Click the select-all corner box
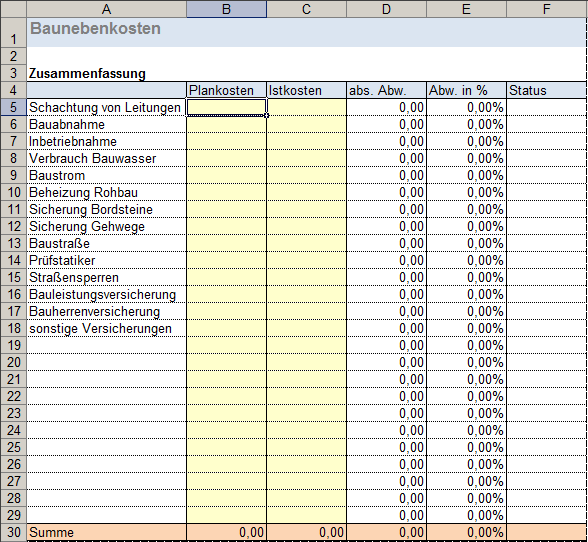The image size is (588, 542). click(14, 9)
